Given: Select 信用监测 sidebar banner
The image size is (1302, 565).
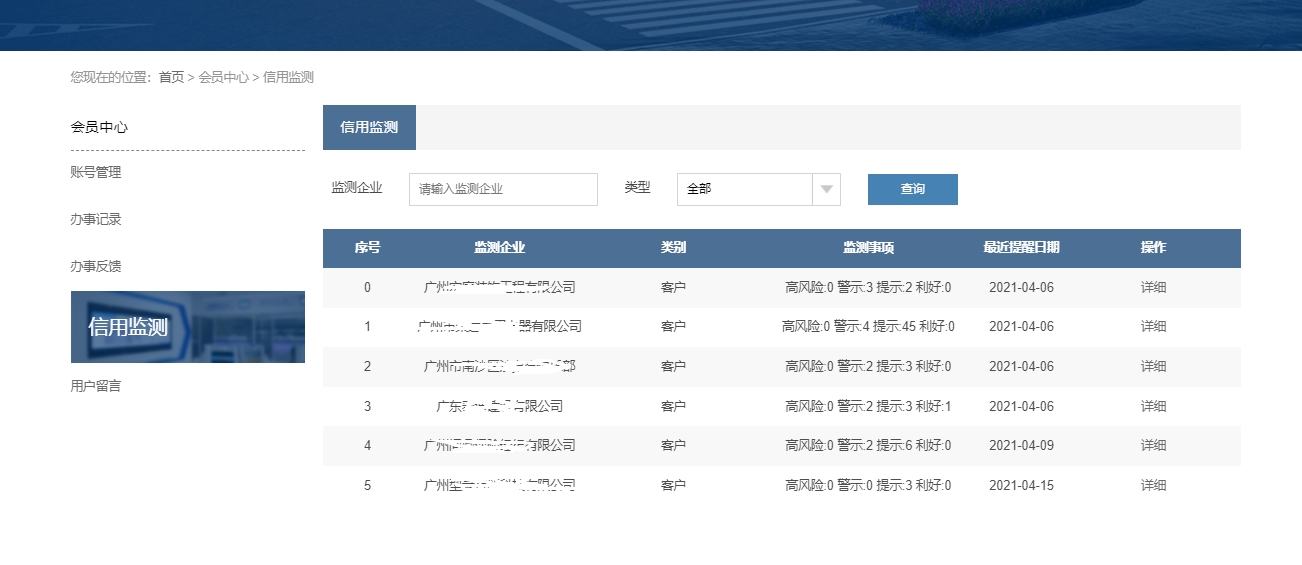Looking at the screenshot, I should pyautogui.click(x=188, y=327).
